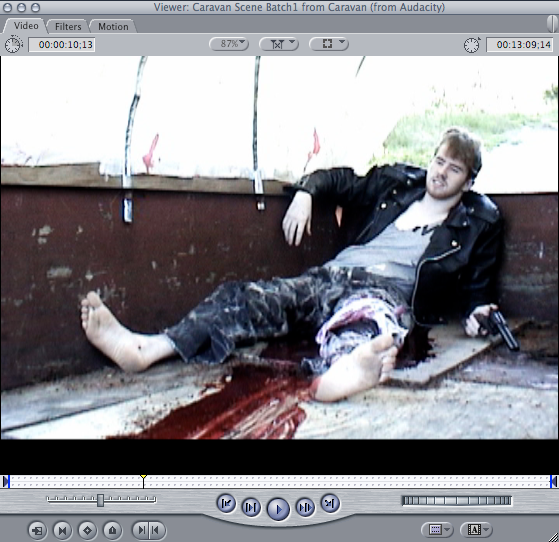Open the 87% zoom level dropdown
559x542 pixels.
229,44
